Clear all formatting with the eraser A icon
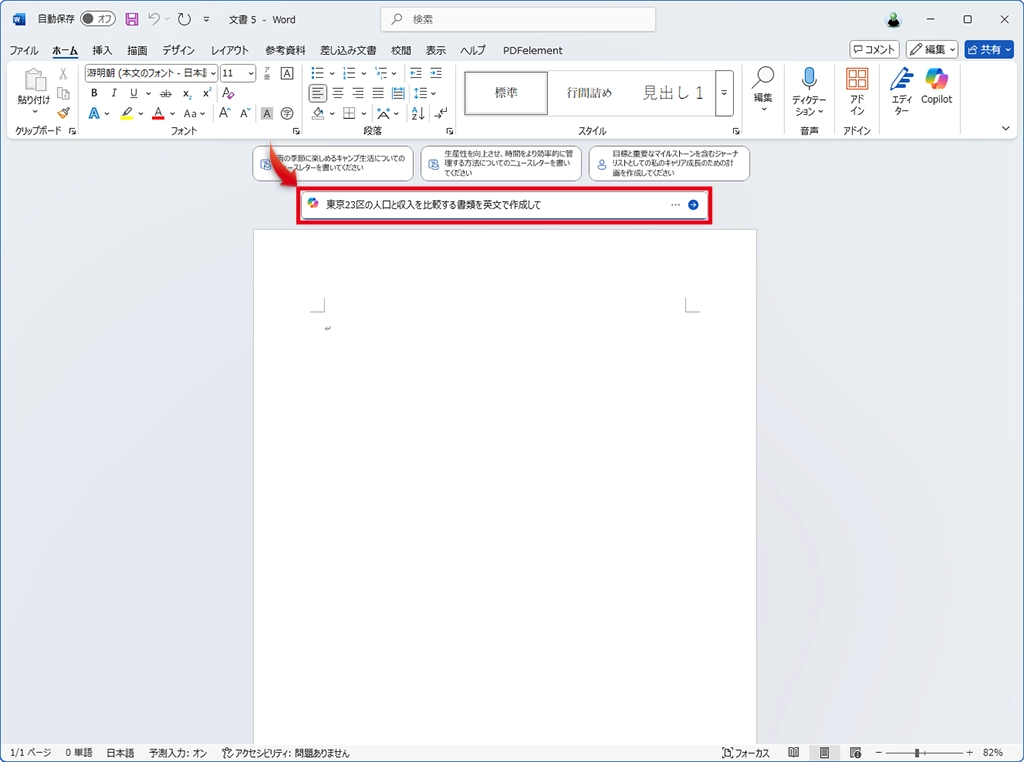 [x=228, y=93]
